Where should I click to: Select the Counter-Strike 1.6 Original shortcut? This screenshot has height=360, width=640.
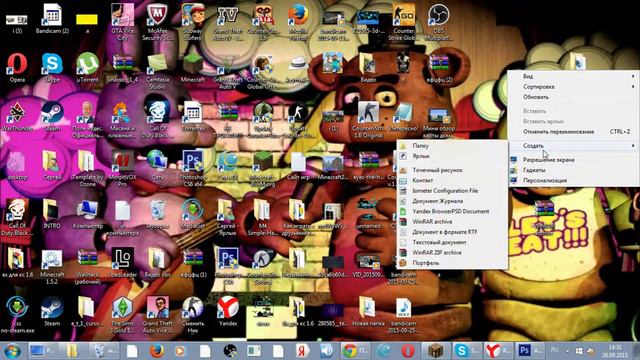[368, 120]
